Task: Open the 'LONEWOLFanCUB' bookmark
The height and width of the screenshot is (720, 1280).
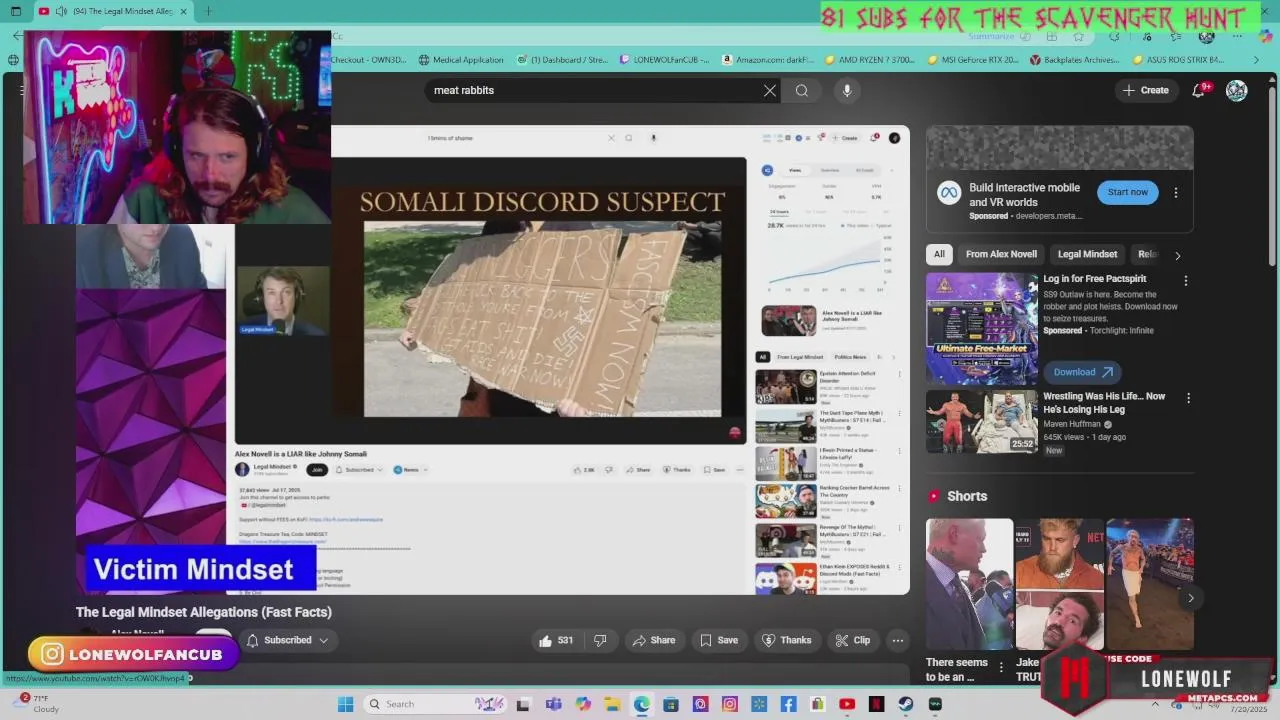Action: tap(664, 60)
